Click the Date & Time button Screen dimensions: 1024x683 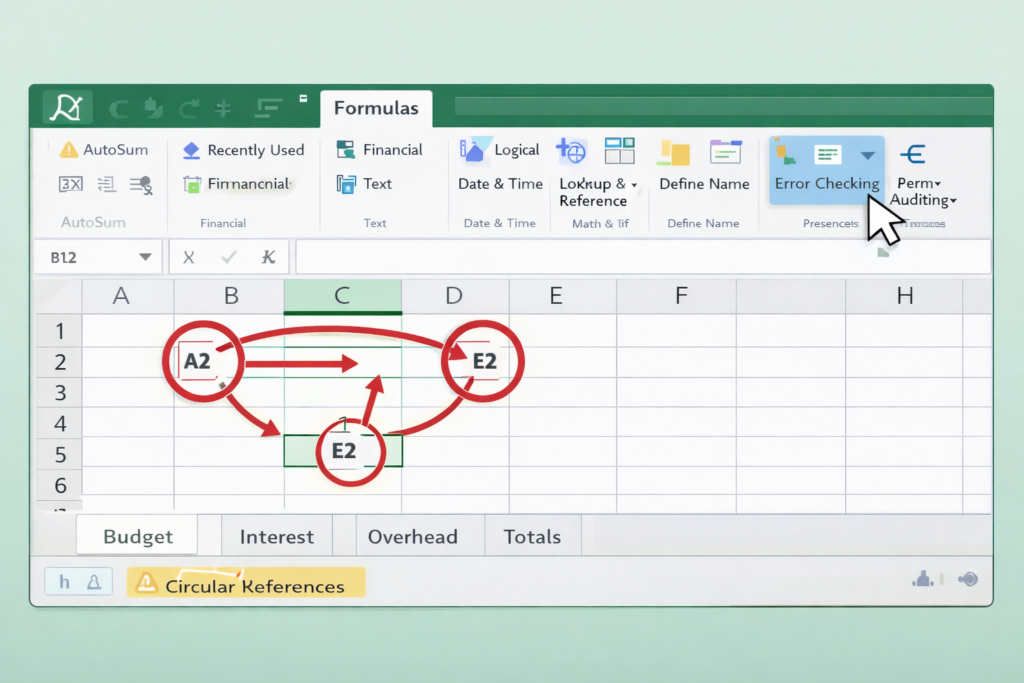500,184
